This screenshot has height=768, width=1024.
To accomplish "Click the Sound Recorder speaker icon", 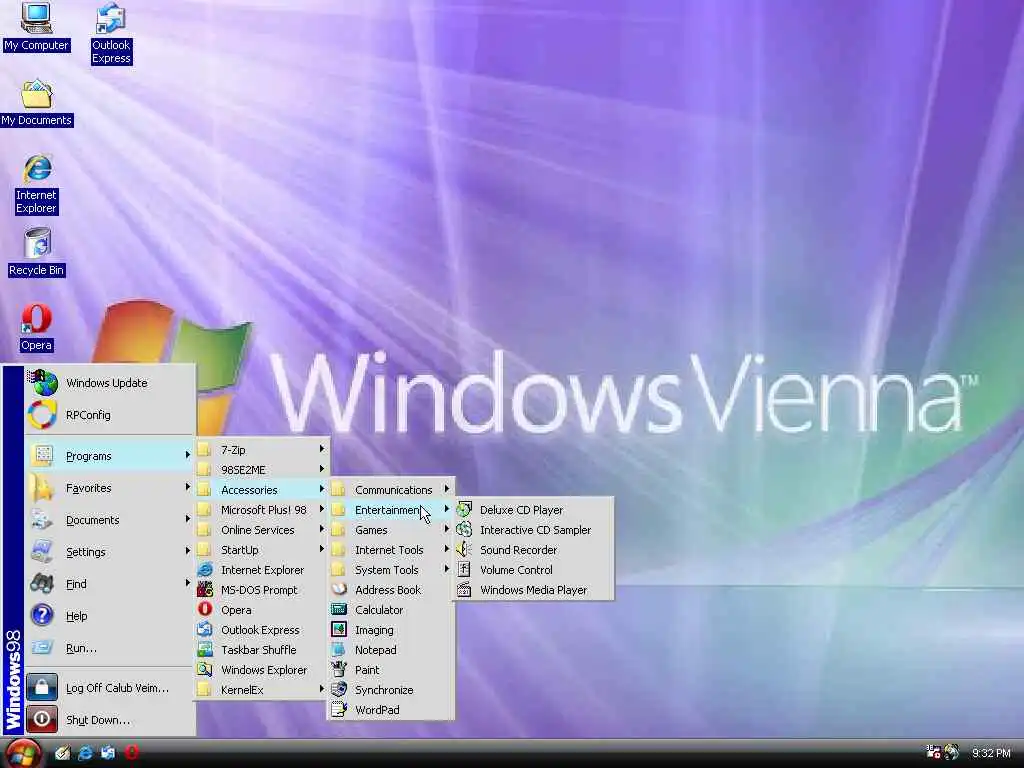I will coord(464,549).
